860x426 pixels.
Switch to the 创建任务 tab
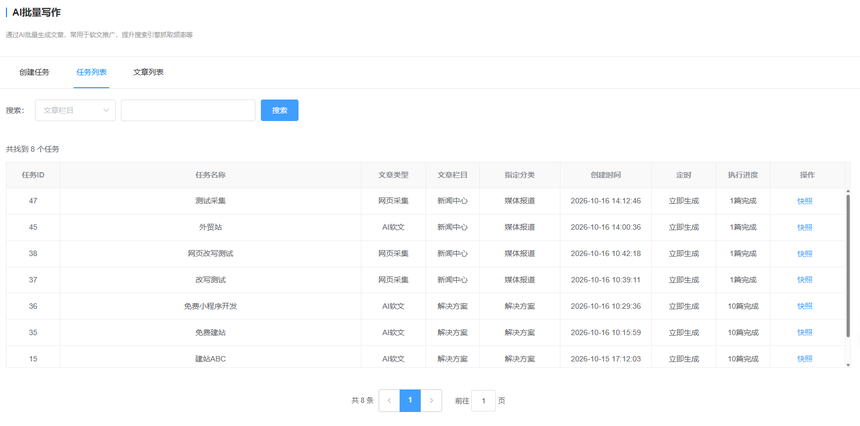(34, 72)
